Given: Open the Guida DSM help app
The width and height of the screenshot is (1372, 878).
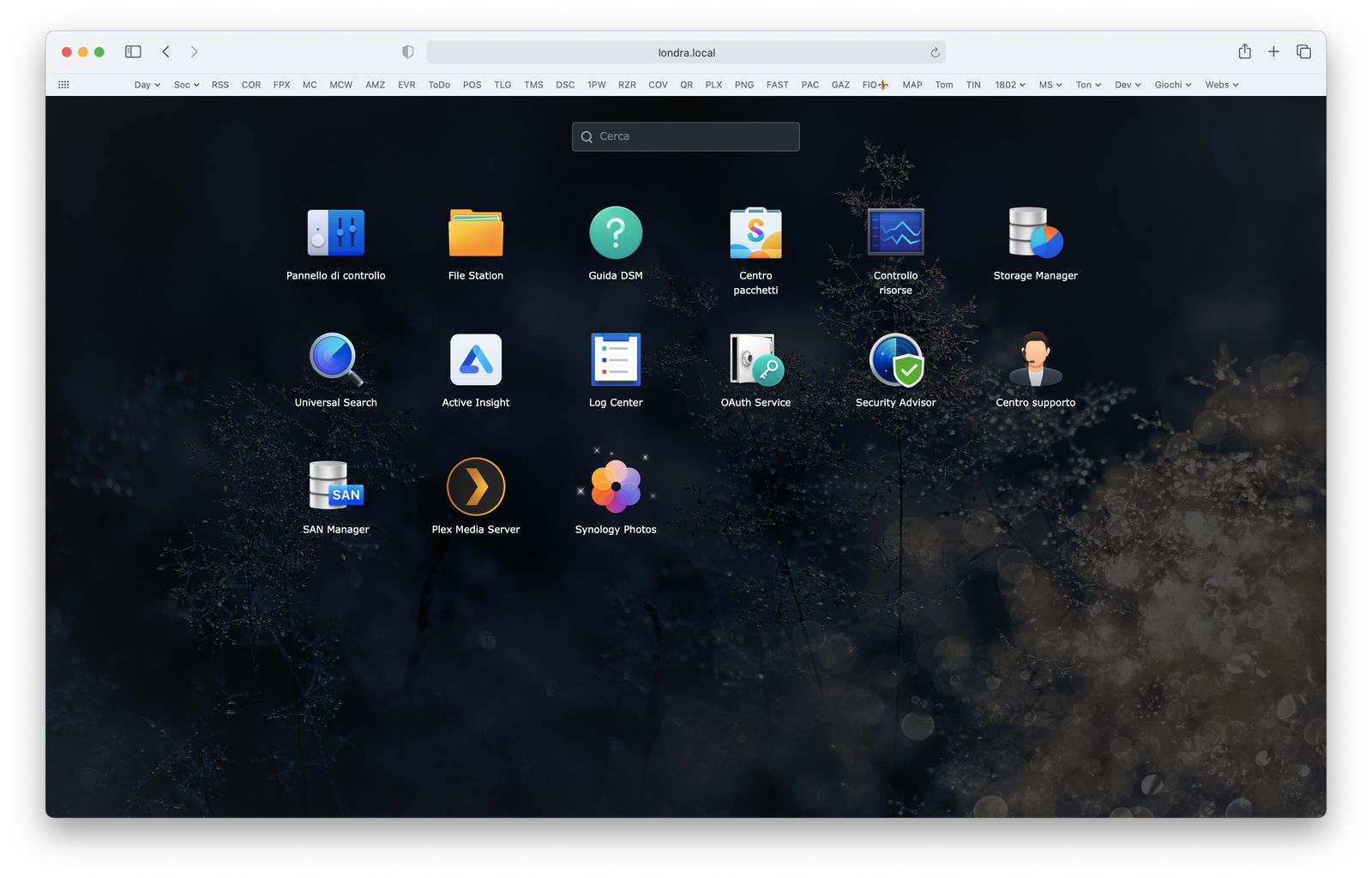Looking at the screenshot, I should pyautogui.click(x=616, y=233).
